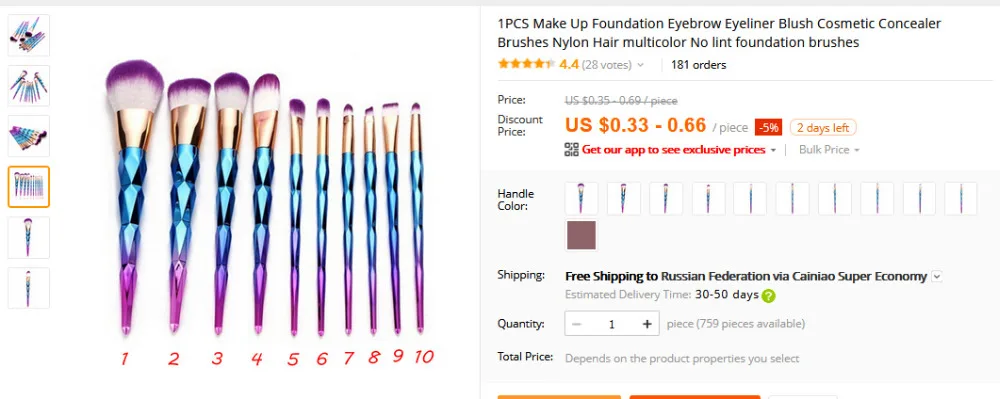The width and height of the screenshot is (1000, 399).
Task: Click Get our app to see exclusive prices
Action: pyautogui.click(x=673, y=150)
